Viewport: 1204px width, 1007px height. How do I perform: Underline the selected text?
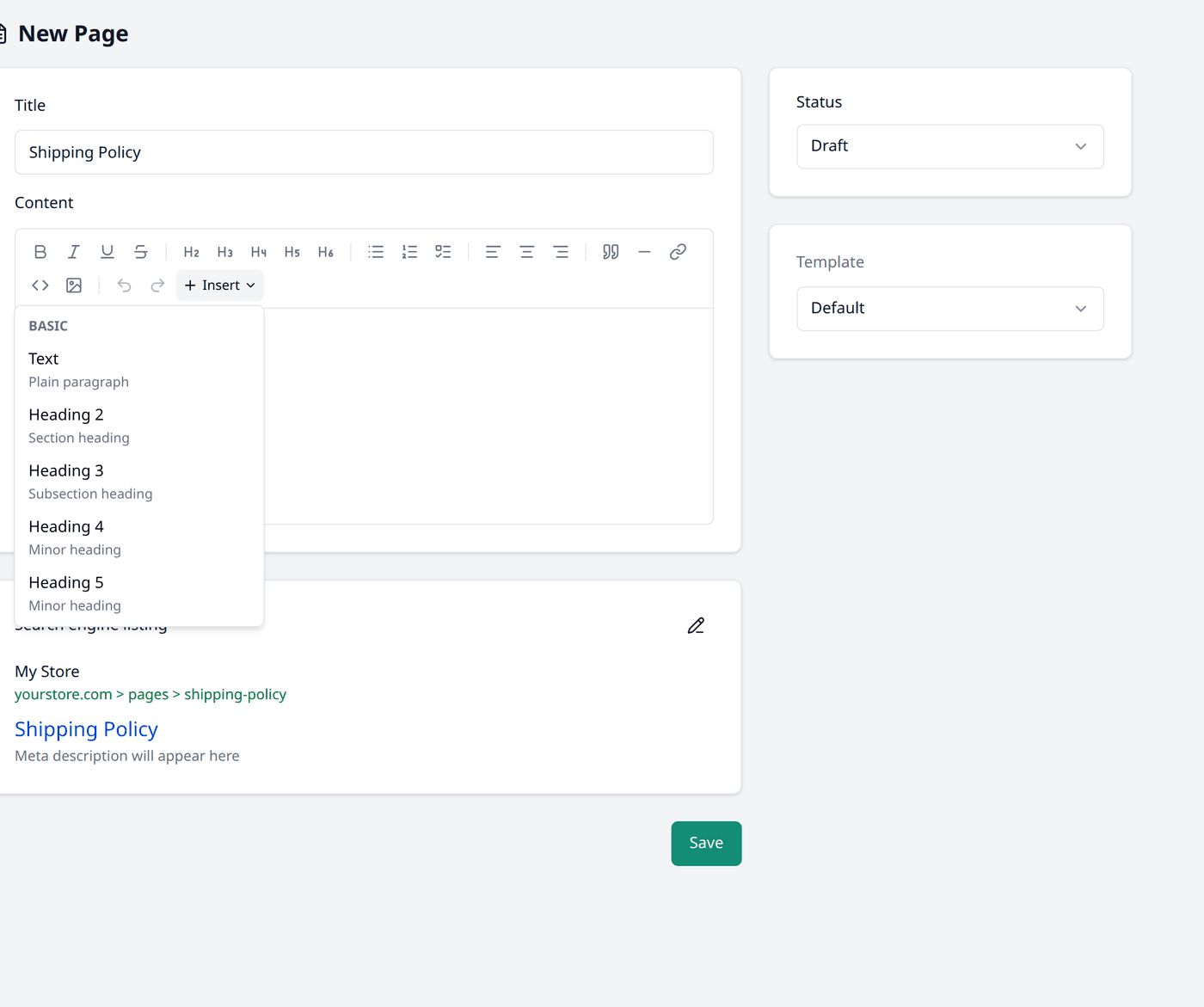[107, 252]
